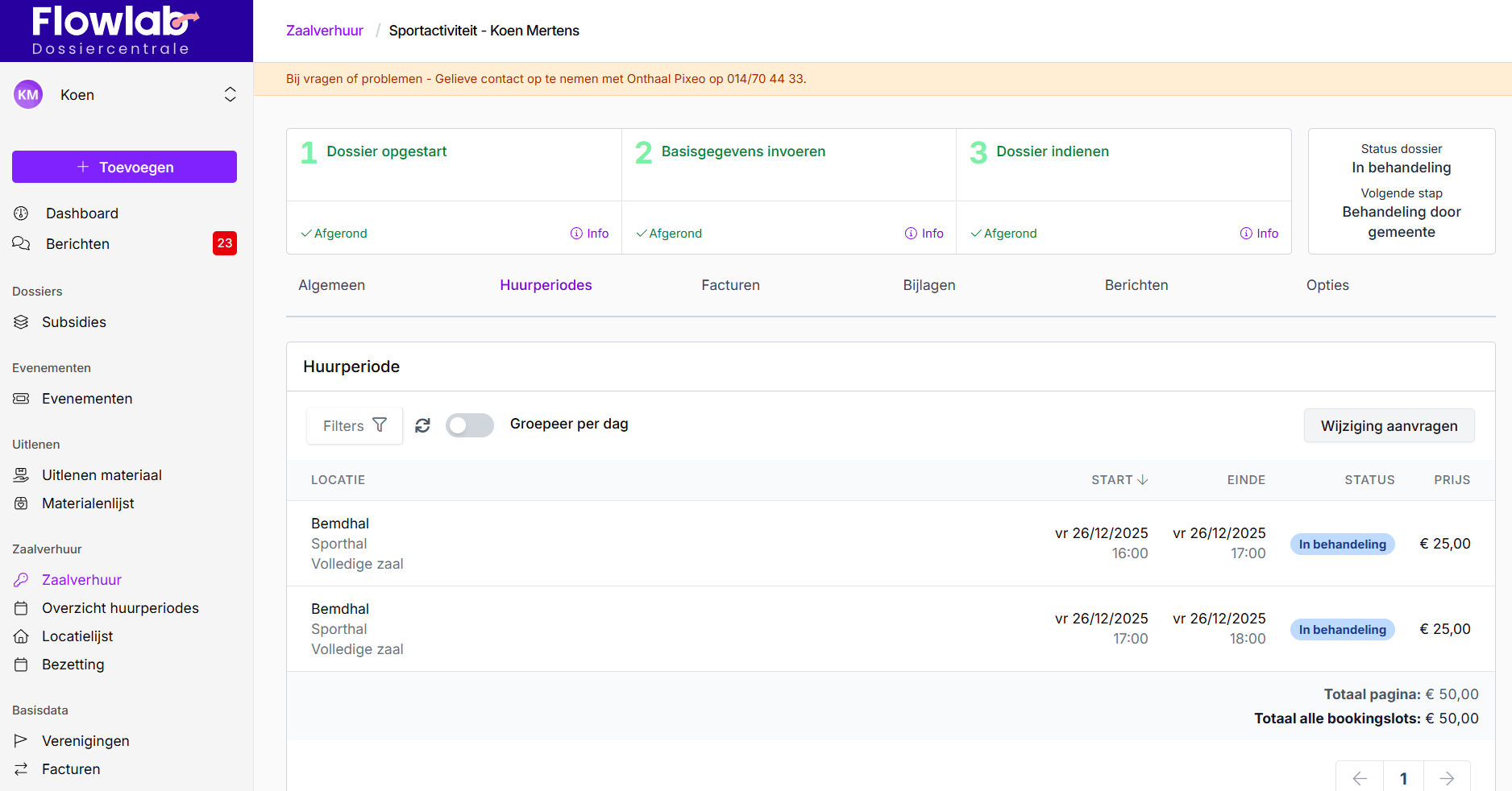Open the Dashboard icon in sidebar
Viewport: 1512px width, 791px height.
point(22,213)
